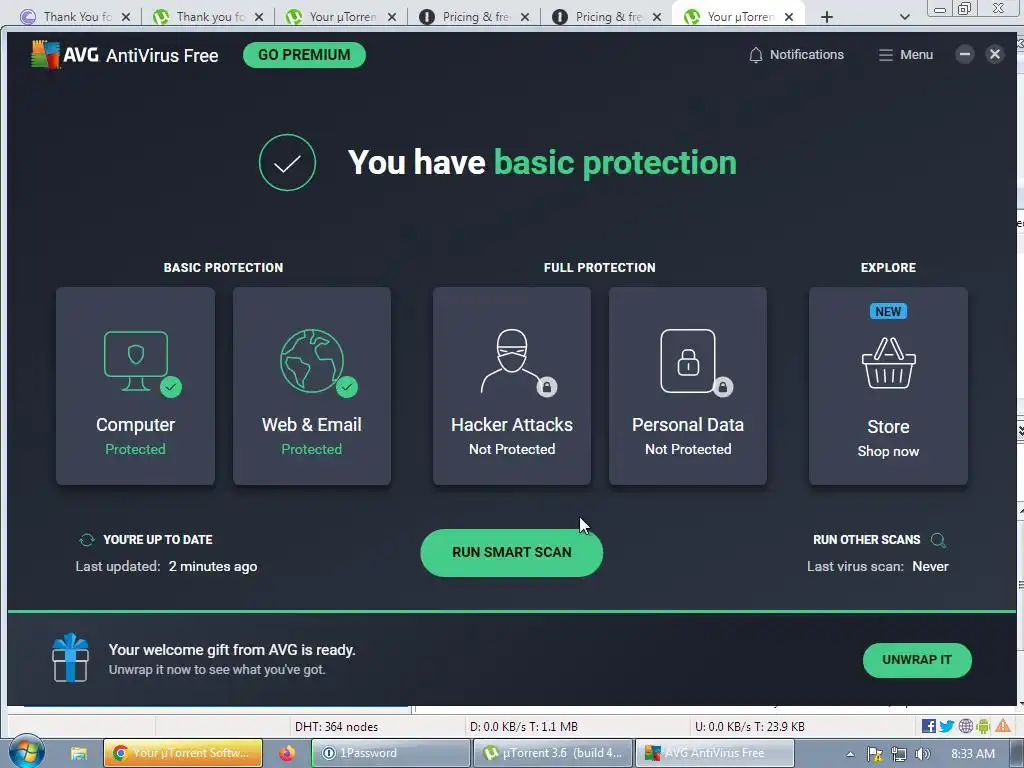
Task: Switch to µTorrent 3.6 taskbar button
Action: (552, 753)
